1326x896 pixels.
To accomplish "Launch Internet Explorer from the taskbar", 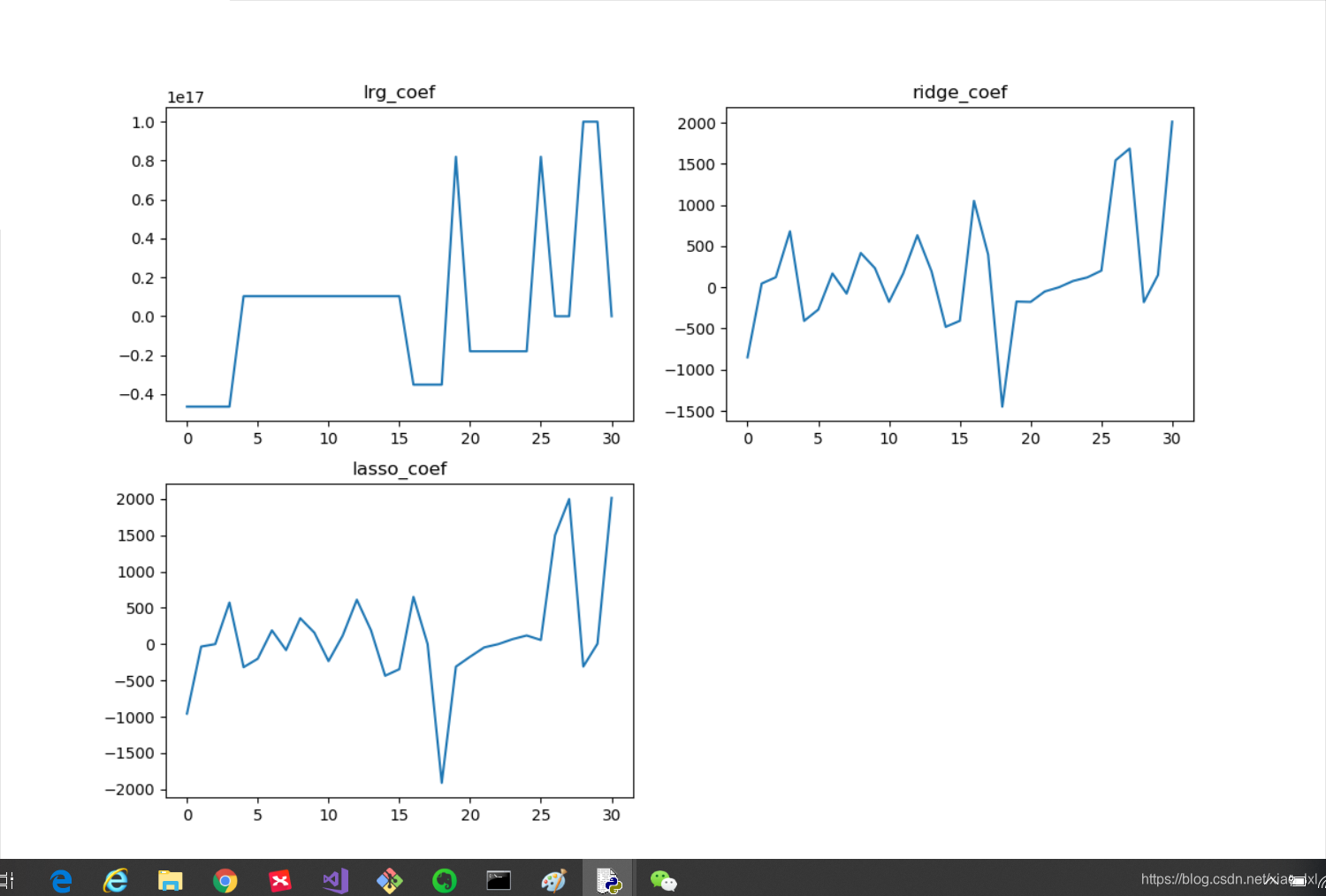I will point(116,880).
